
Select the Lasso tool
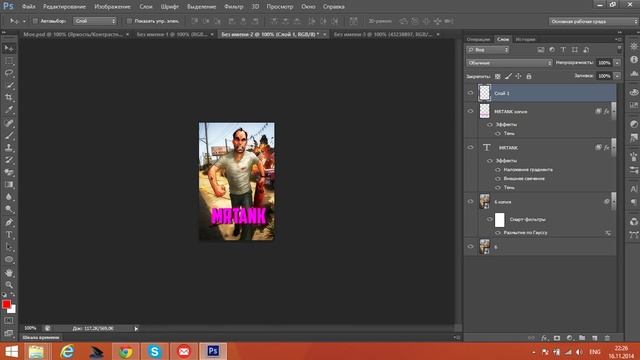[9, 73]
